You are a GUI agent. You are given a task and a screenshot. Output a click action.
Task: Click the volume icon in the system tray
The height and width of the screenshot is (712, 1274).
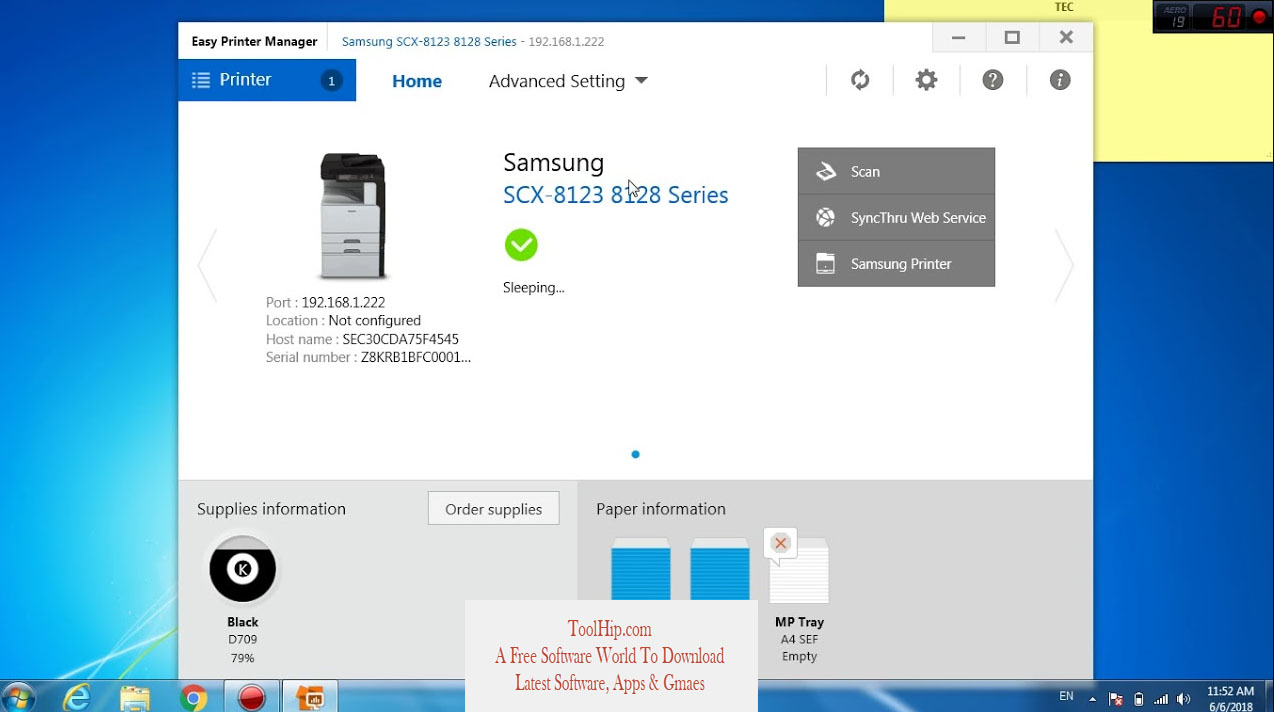(x=1184, y=699)
